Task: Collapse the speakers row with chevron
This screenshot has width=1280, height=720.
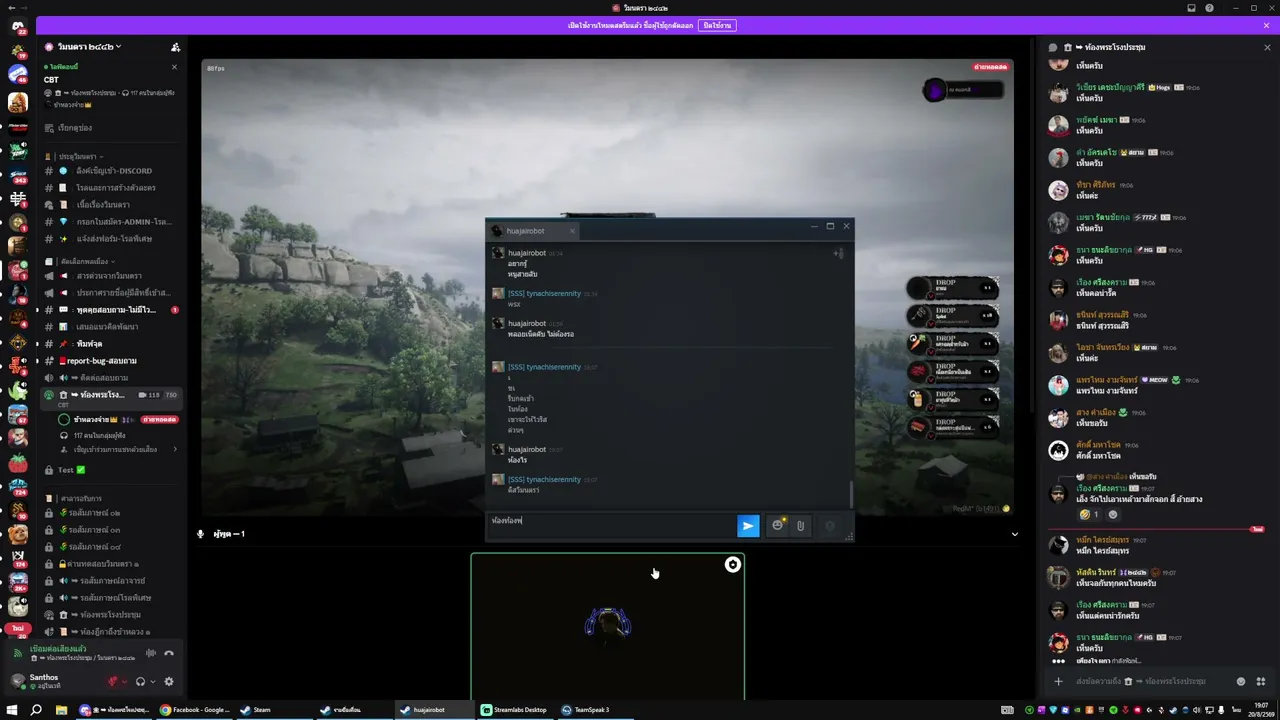Action: 1015,534
